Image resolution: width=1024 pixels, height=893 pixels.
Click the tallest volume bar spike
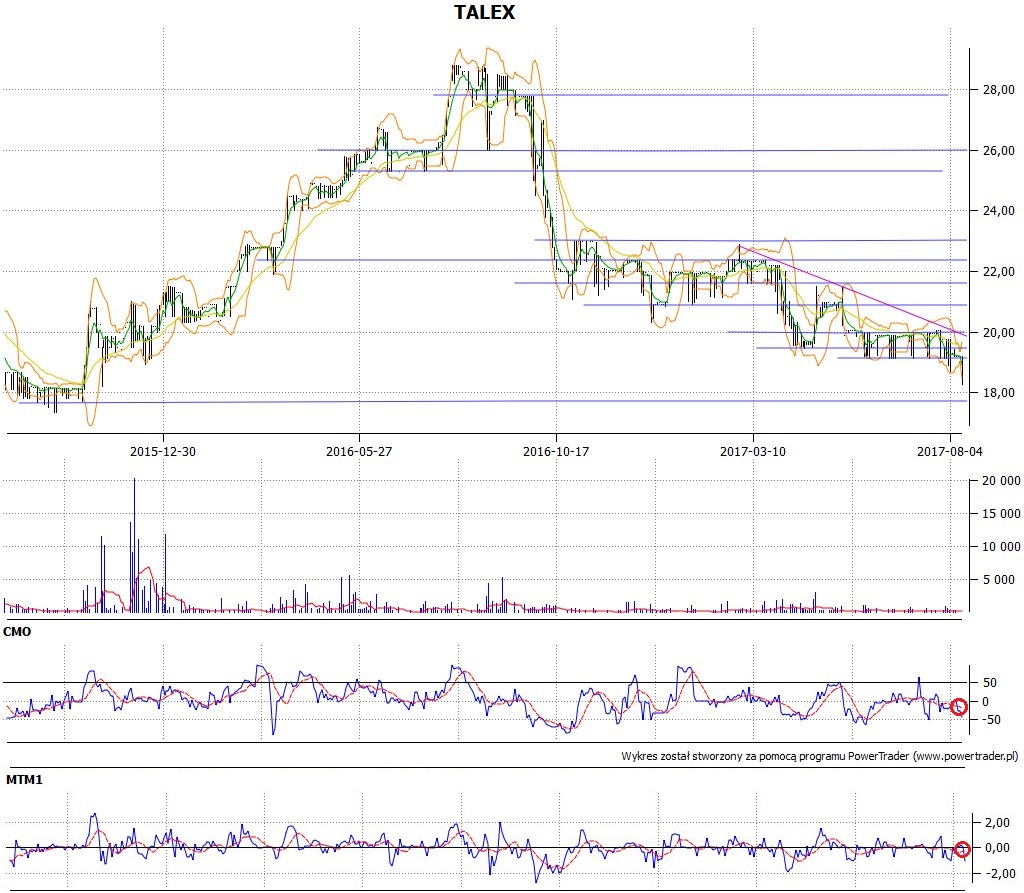[x=135, y=545]
